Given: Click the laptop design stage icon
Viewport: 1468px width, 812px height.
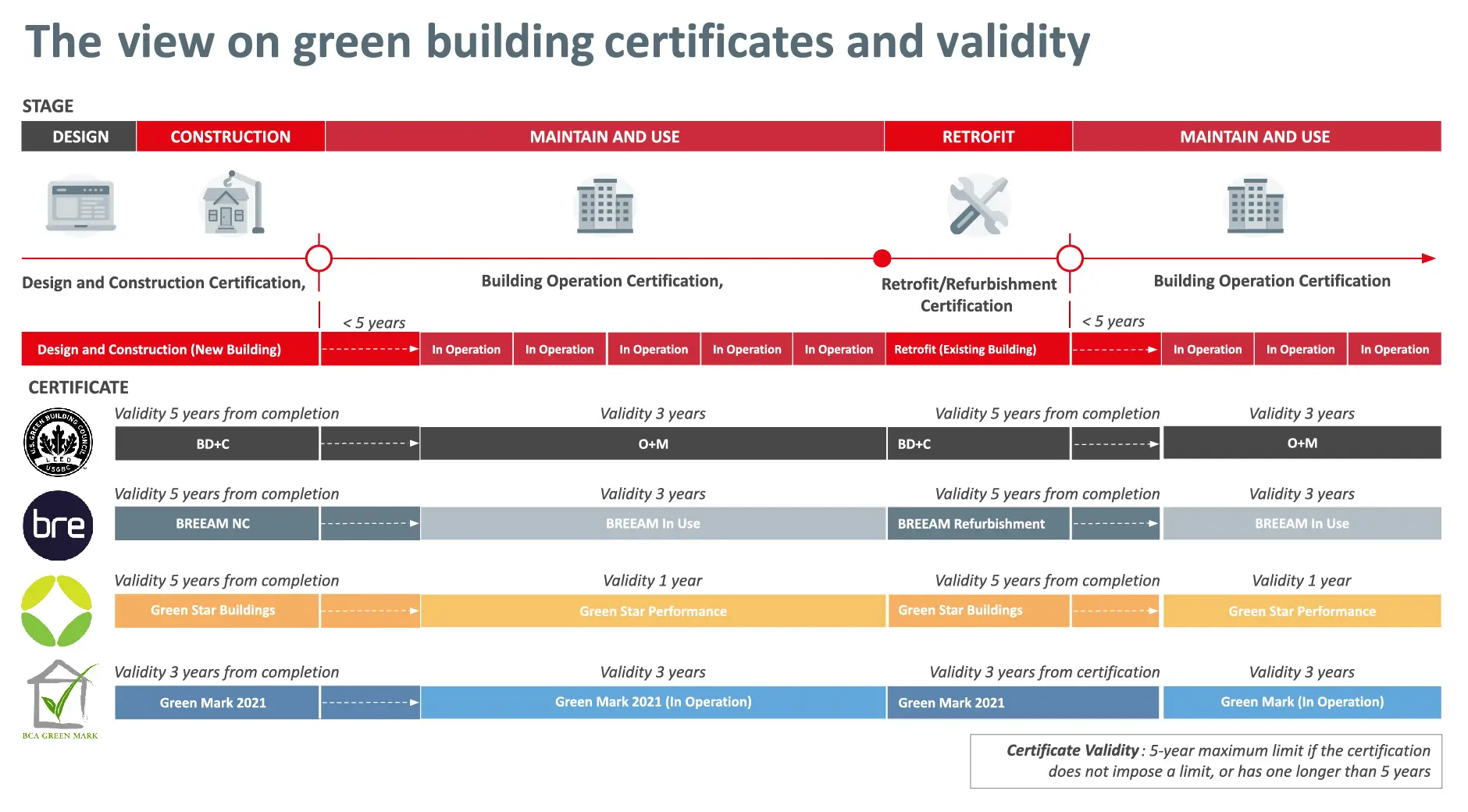Looking at the screenshot, I should (x=81, y=205).
